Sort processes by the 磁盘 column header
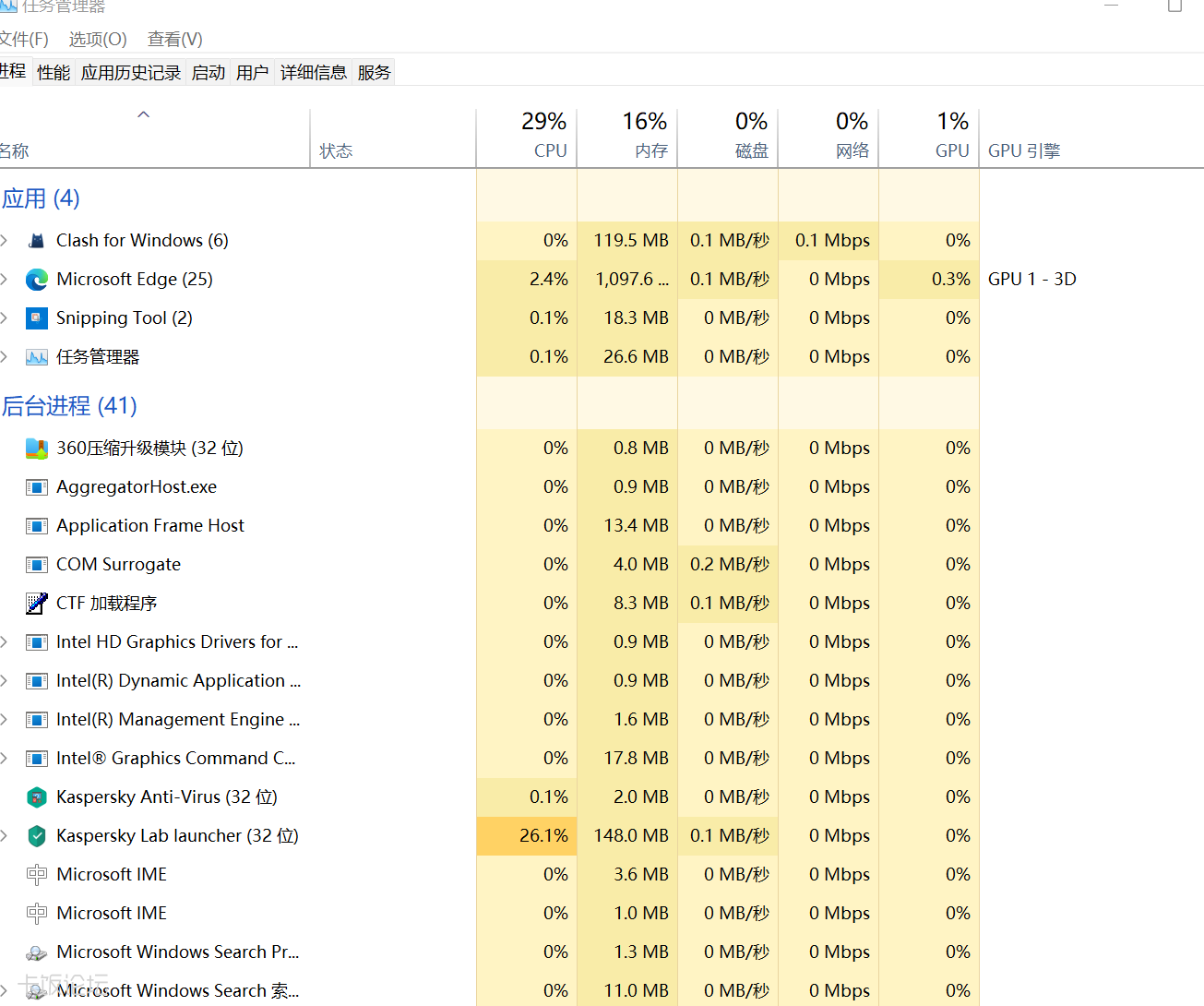The width and height of the screenshot is (1204, 1006). coord(728,138)
